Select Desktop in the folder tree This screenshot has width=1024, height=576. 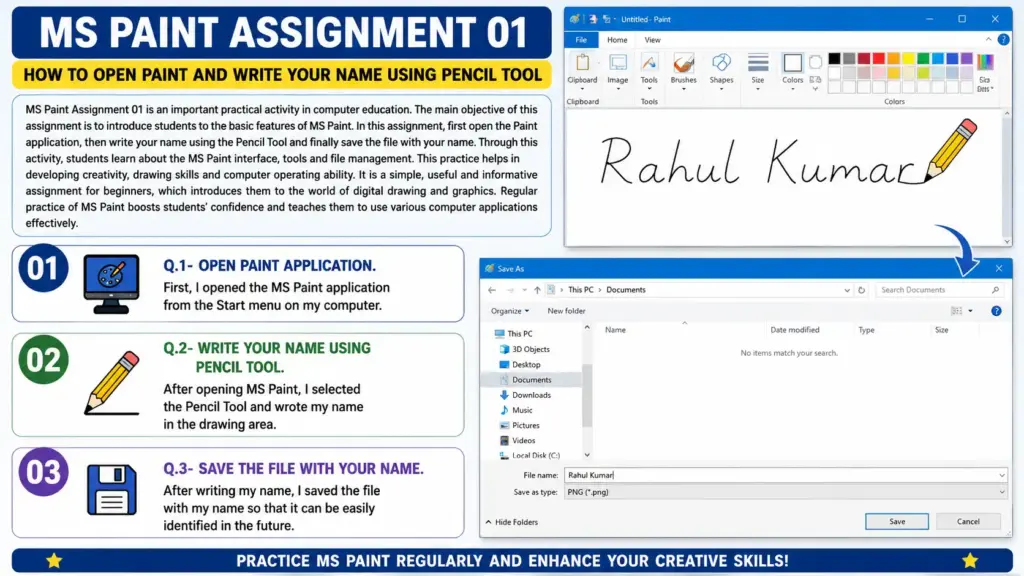click(520, 364)
